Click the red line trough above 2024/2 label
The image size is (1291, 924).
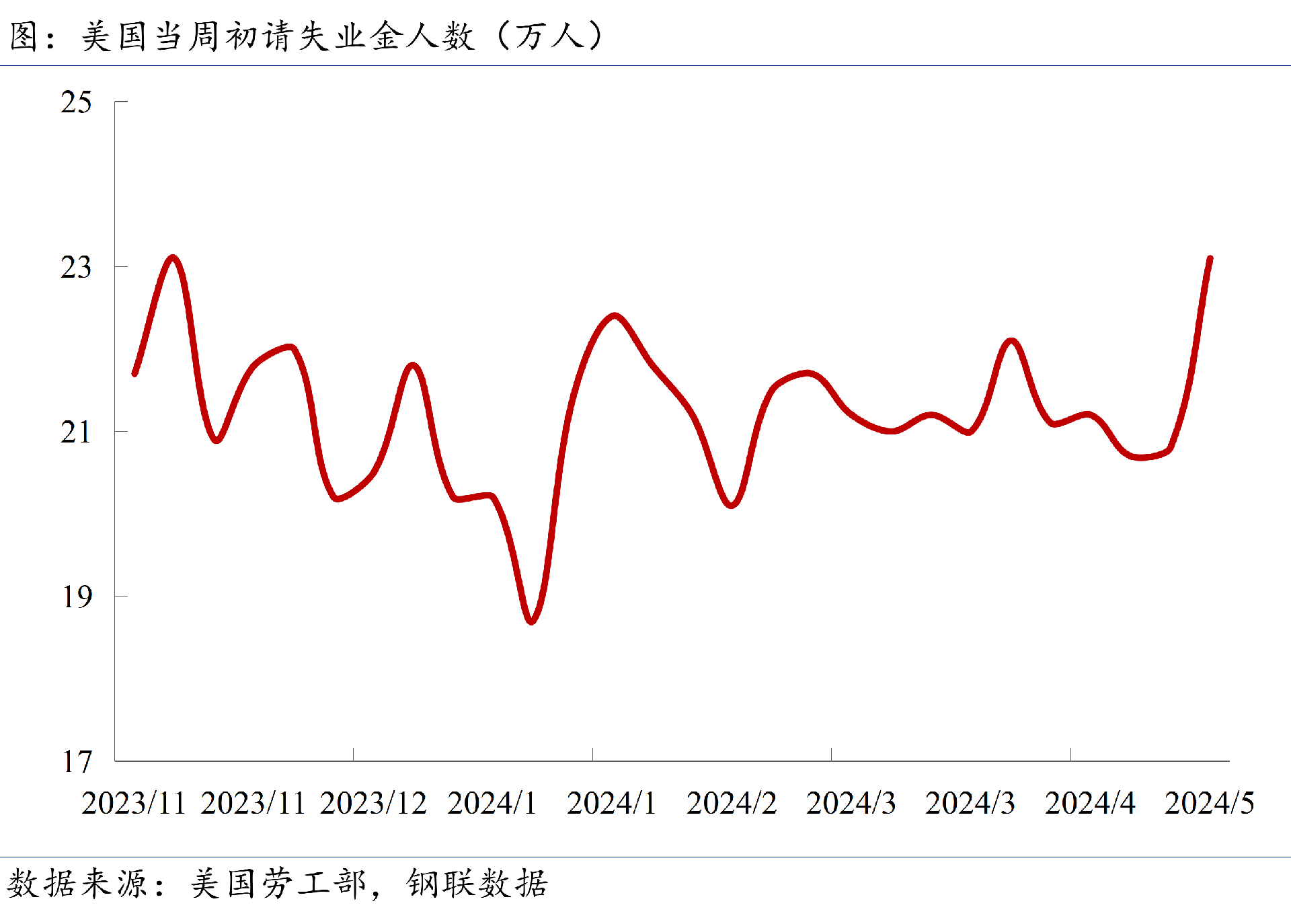point(732,504)
